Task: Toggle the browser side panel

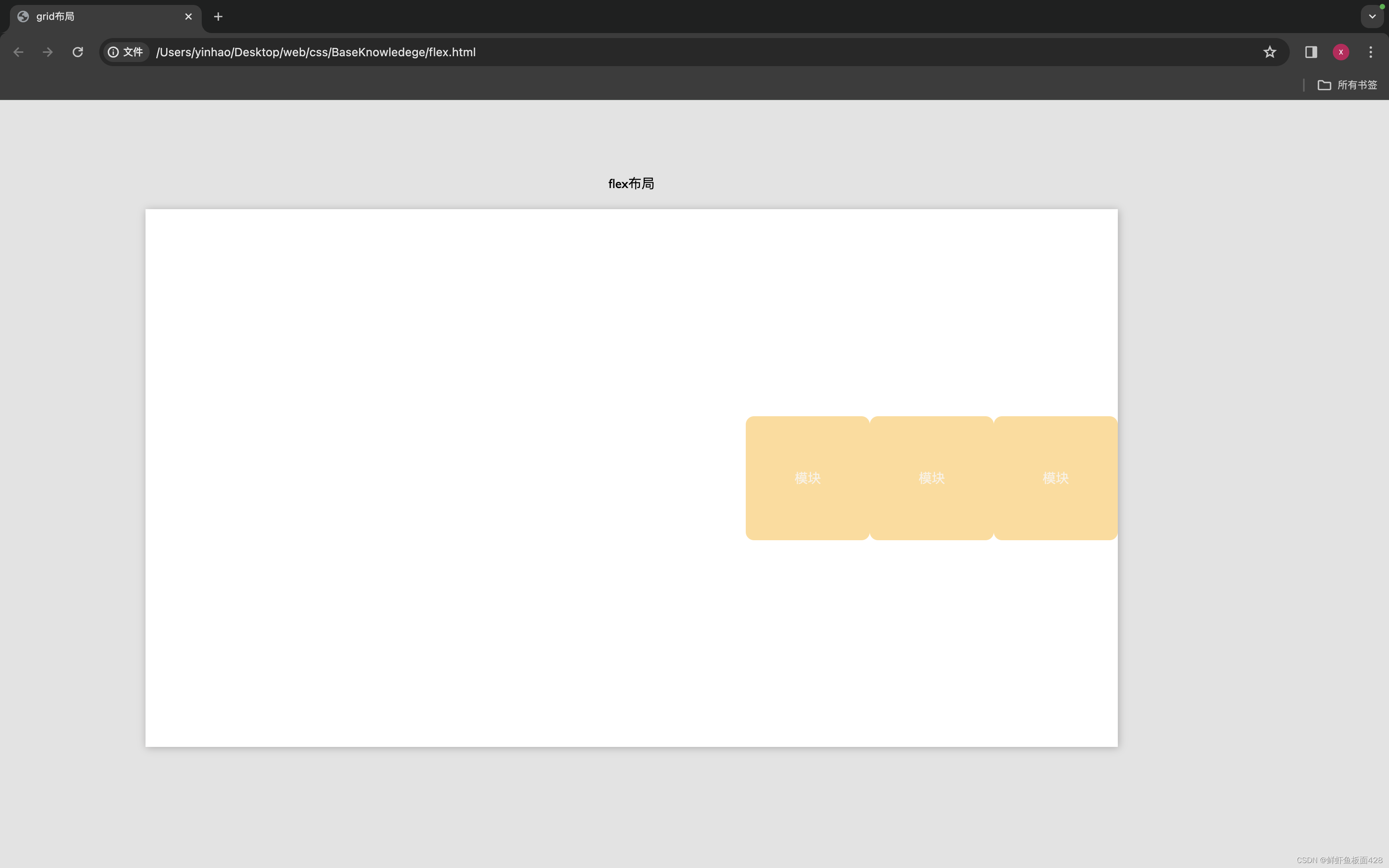Action: (x=1311, y=52)
